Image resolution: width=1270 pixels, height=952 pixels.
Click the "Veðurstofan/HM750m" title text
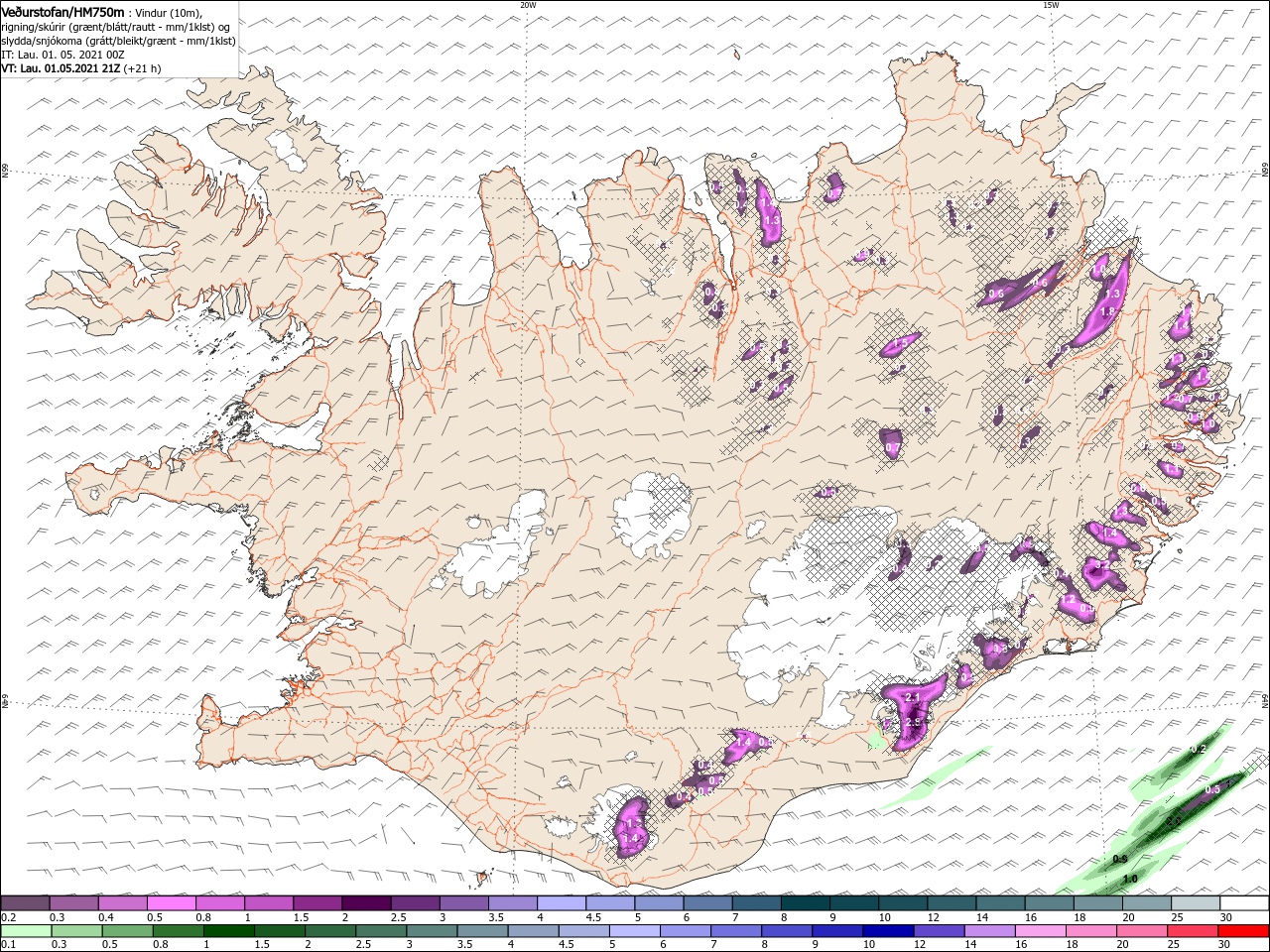[x=63, y=11]
